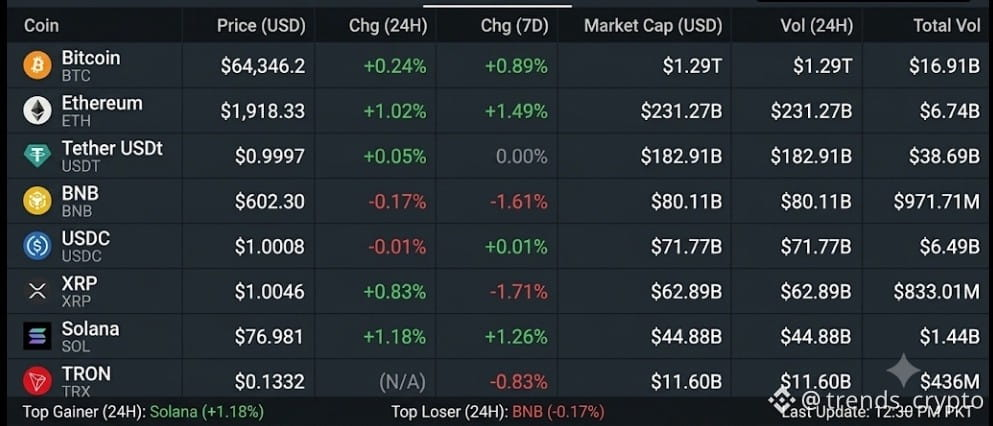The width and height of the screenshot is (993, 426).
Task: Click the Top Loser BNB (-0.17%) text
Action: click(558, 412)
